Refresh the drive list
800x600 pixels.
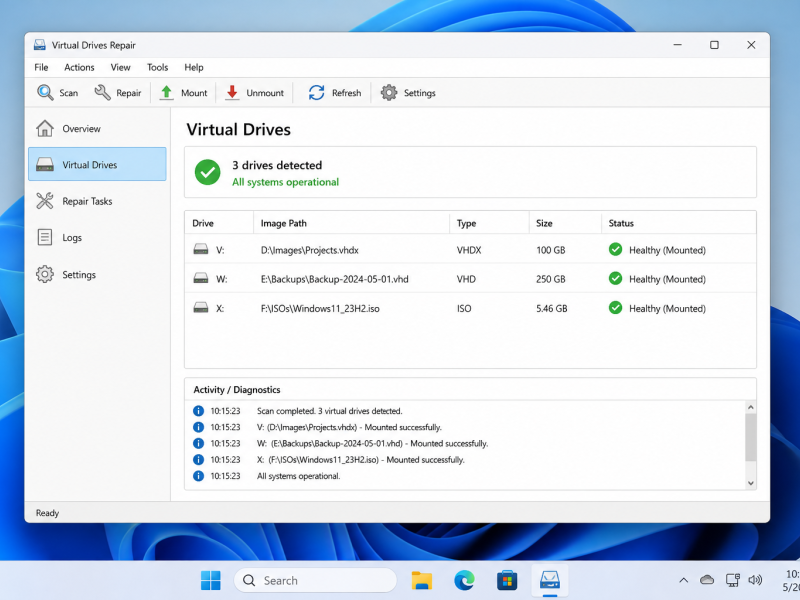click(x=334, y=93)
